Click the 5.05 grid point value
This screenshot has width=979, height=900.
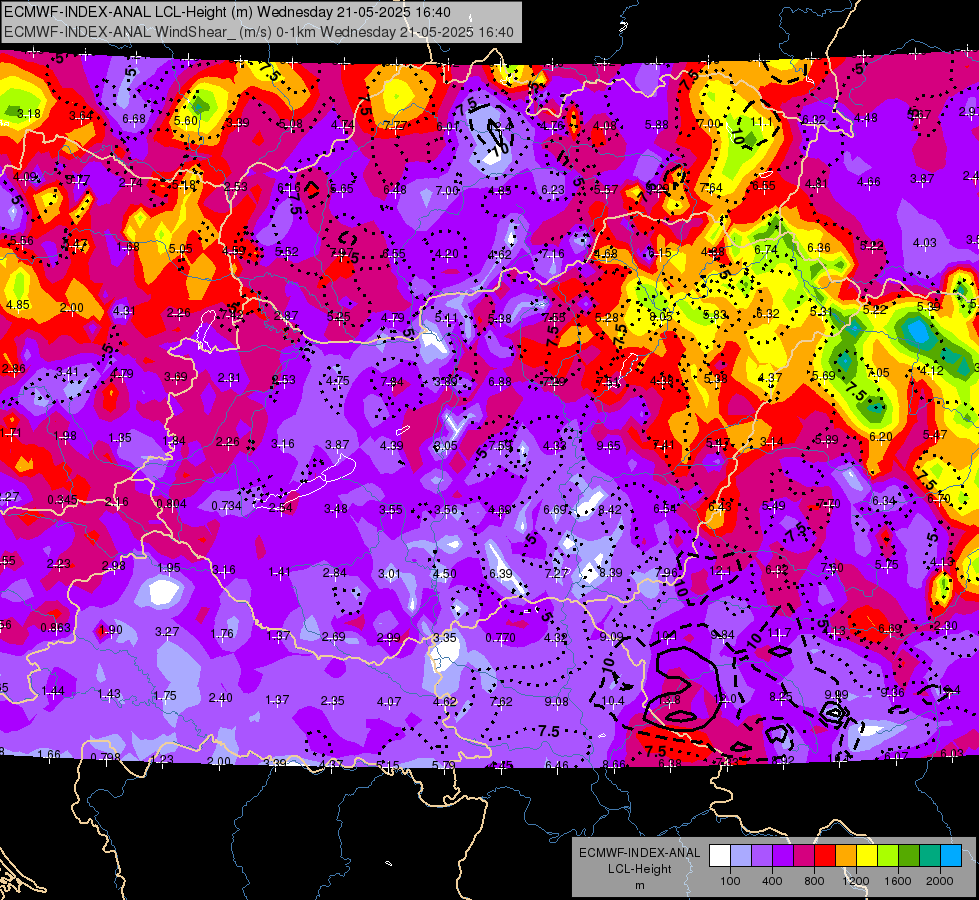coord(180,249)
